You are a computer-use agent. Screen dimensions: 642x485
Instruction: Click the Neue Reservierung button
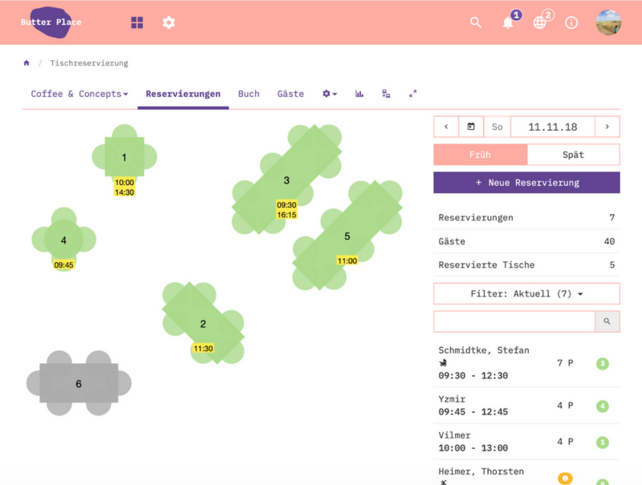[x=526, y=183]
